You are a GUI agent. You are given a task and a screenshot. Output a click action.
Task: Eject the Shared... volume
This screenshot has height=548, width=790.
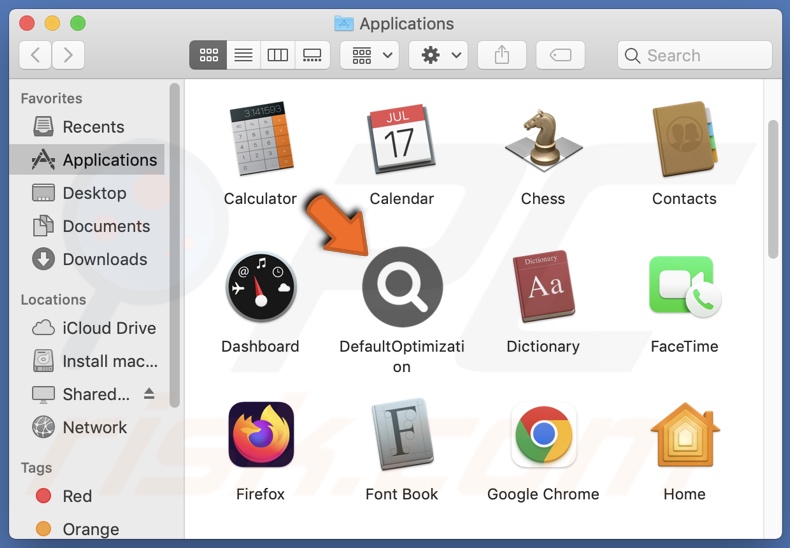click(149, 393)
